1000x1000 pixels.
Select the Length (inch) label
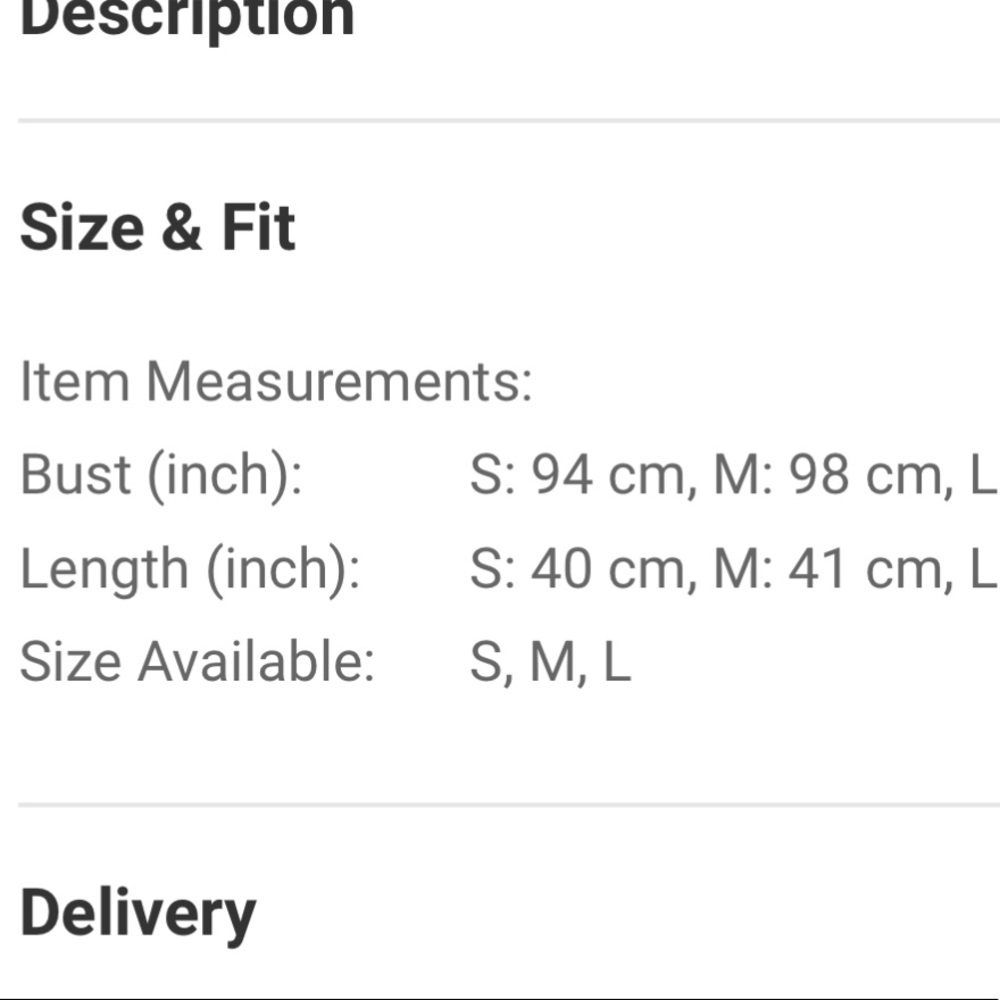[x=190, y=569]
